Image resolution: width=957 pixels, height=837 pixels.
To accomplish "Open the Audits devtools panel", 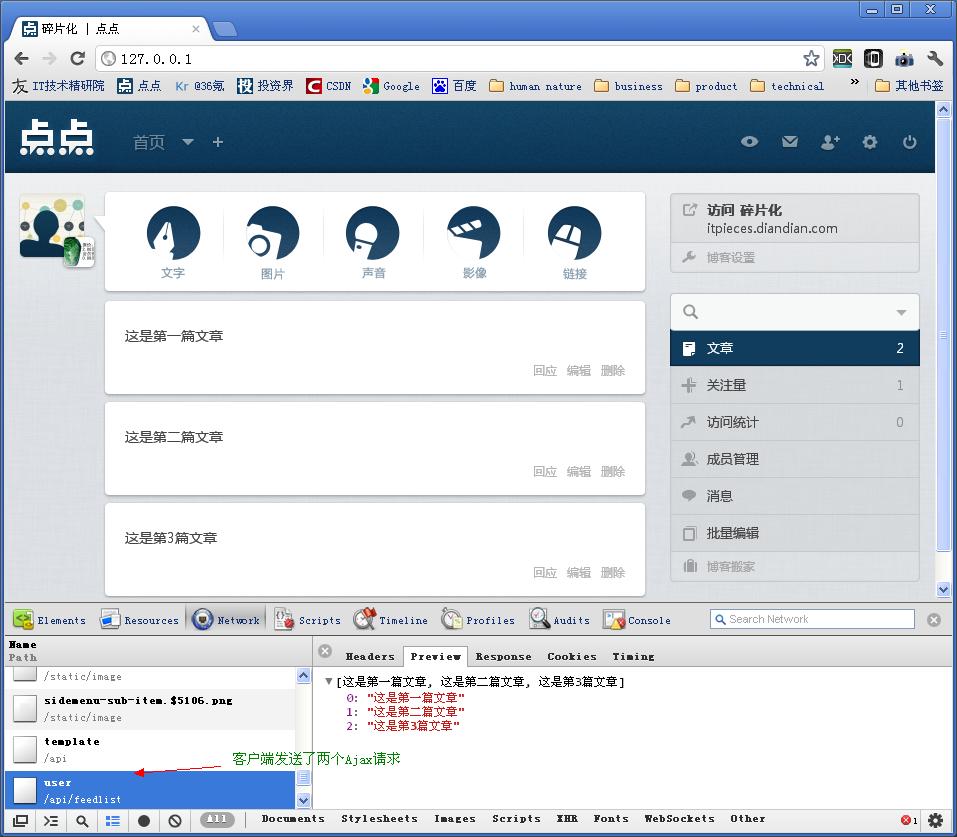I will (x=560, y=620).
